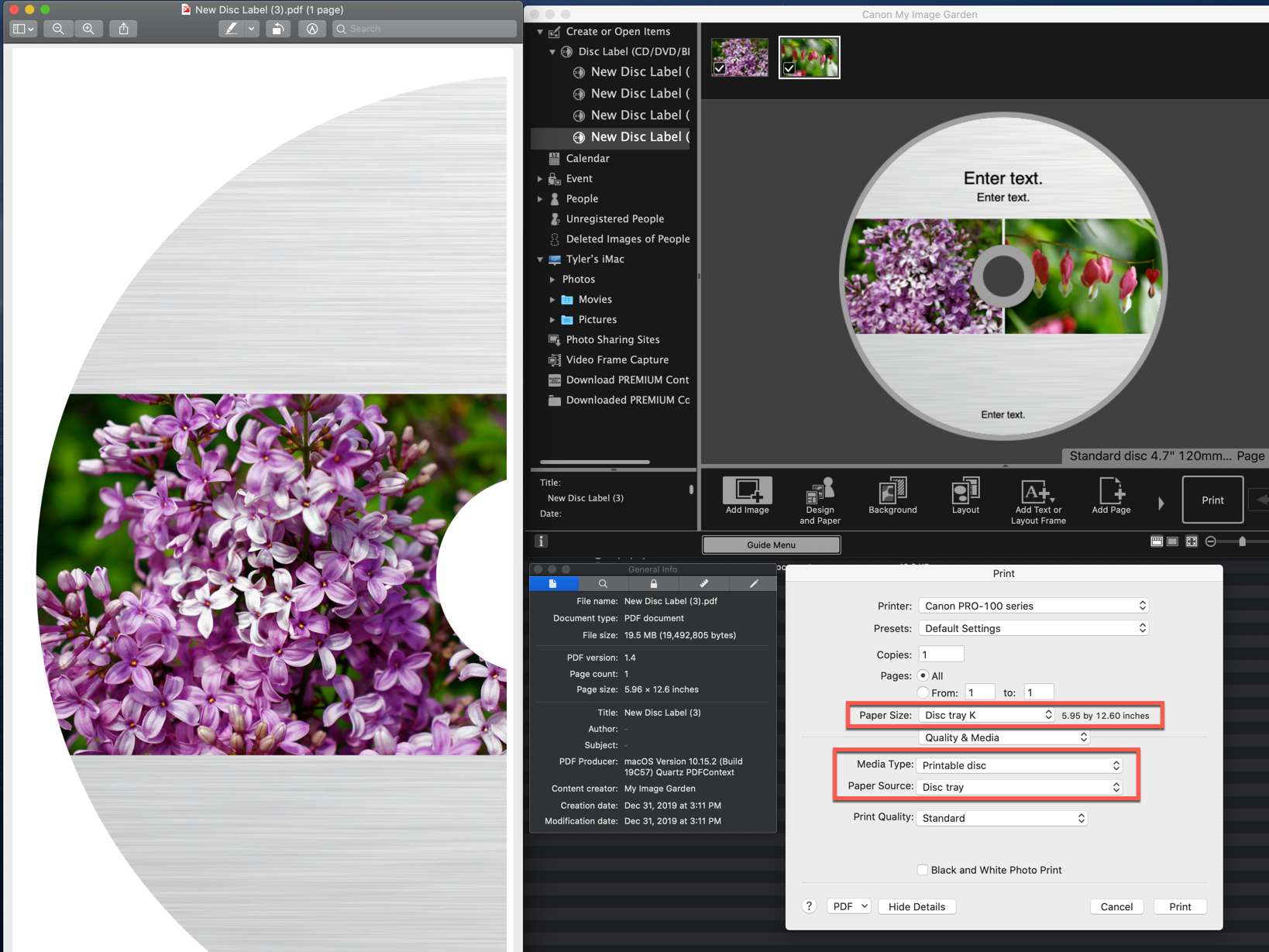Image resolution: width=1269 pixels, height=952 pixels.
Task: Open the Paper Size dropdown showing Disc tray K
Action: click(986, 714)
